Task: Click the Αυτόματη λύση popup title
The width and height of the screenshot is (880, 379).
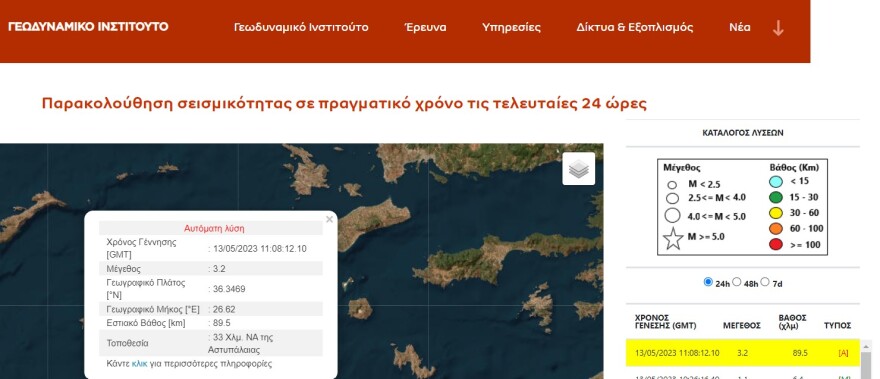Action: [x=214, y=229]
